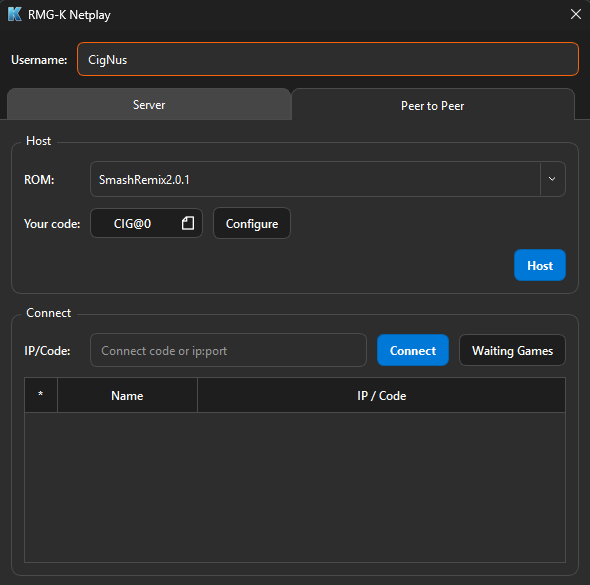Image resolution: width=590 pixels, height=585 pixels.
Task: Close the RMG-K Netplay window
Action: tap(575, 14)
